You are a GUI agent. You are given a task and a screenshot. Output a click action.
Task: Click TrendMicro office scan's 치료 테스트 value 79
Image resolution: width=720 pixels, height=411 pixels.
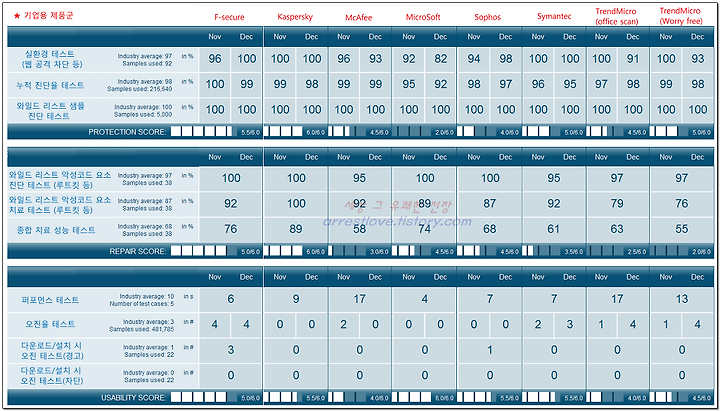pos(617,203)
